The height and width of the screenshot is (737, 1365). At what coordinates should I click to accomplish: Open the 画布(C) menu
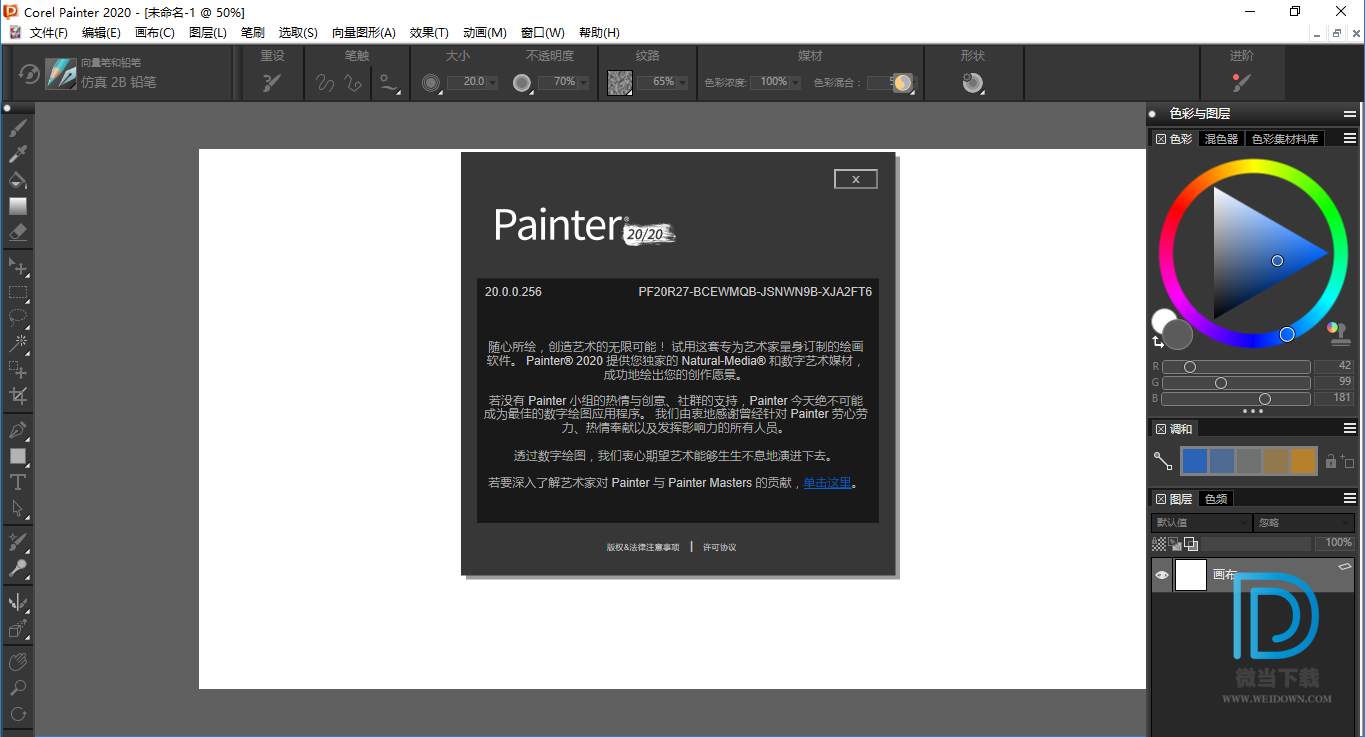click(155, 33)
